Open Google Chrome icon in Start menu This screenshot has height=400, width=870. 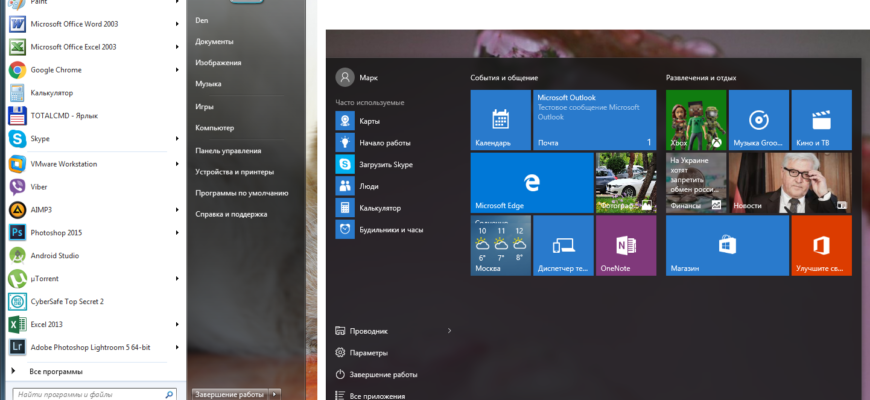point(17,70)
